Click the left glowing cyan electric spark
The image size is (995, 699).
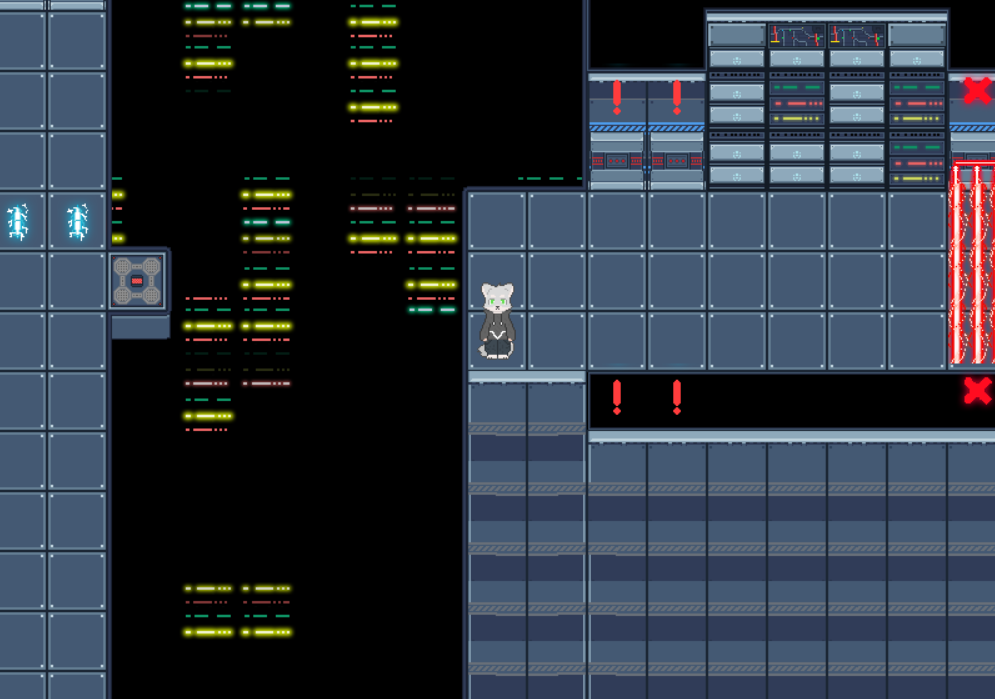(18, 222)
